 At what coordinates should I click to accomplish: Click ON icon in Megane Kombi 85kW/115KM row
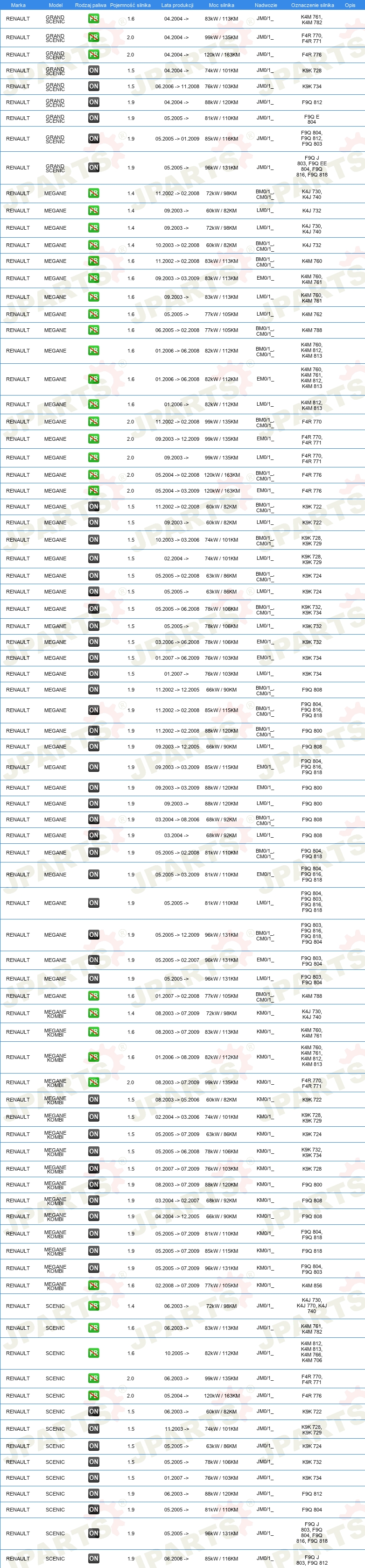click(x=93, y=1251)
